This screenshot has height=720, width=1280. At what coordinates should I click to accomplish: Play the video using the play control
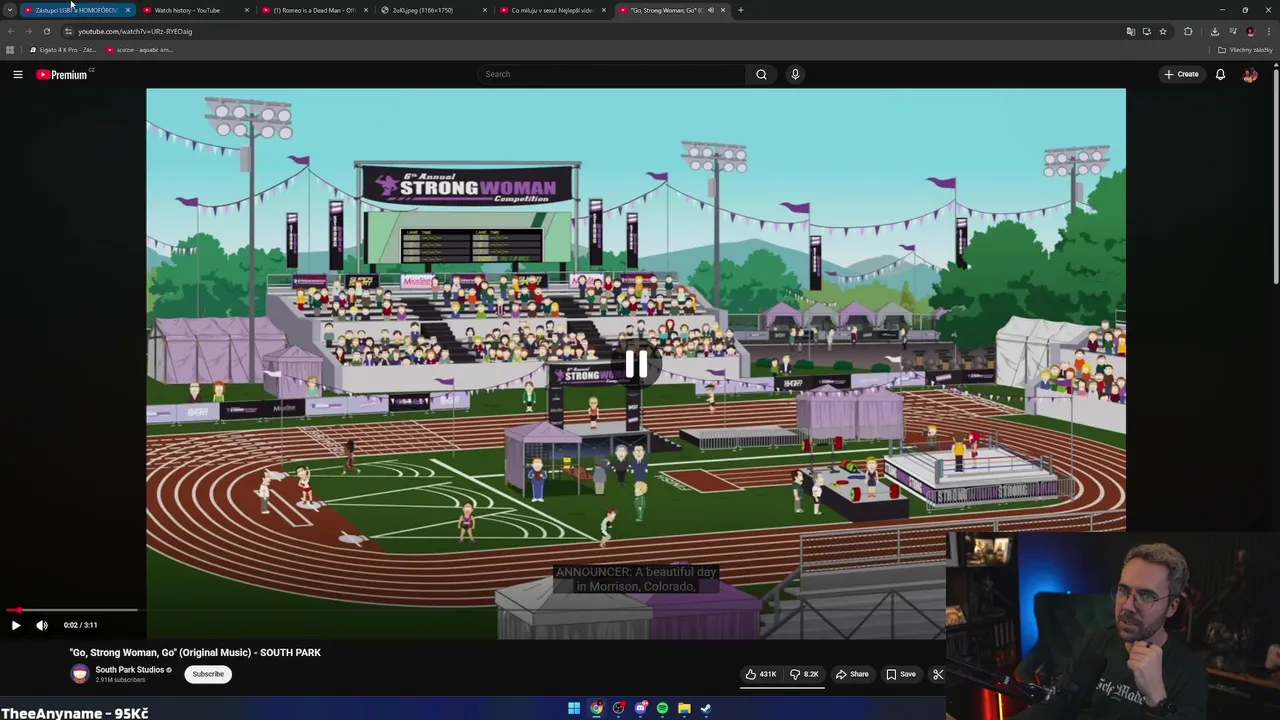[x=15, y=625]
